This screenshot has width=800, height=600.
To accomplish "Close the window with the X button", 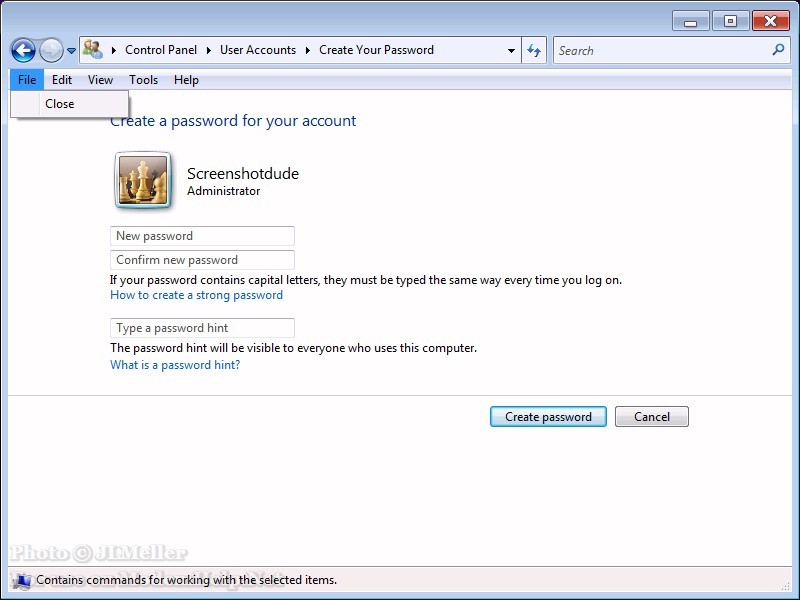I will pyautogui.click(x=770, y=21).
